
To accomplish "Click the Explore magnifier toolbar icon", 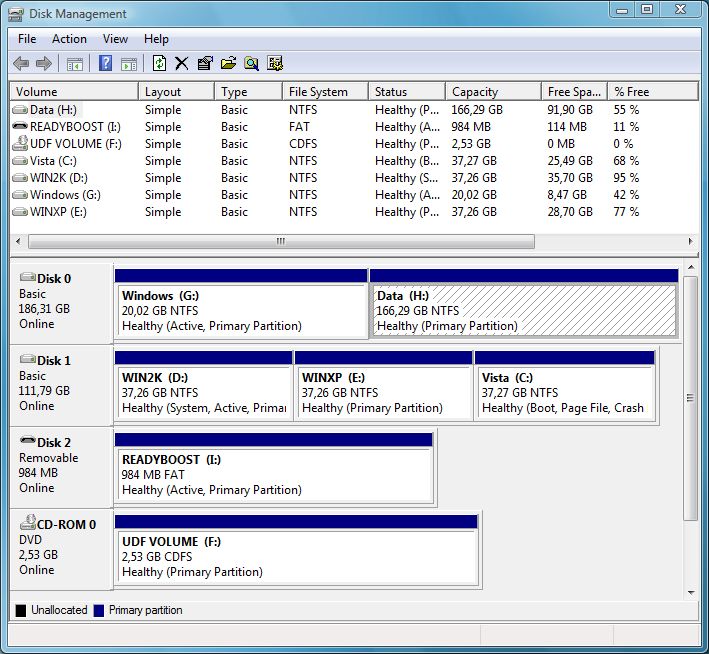I will click(251, 63).
